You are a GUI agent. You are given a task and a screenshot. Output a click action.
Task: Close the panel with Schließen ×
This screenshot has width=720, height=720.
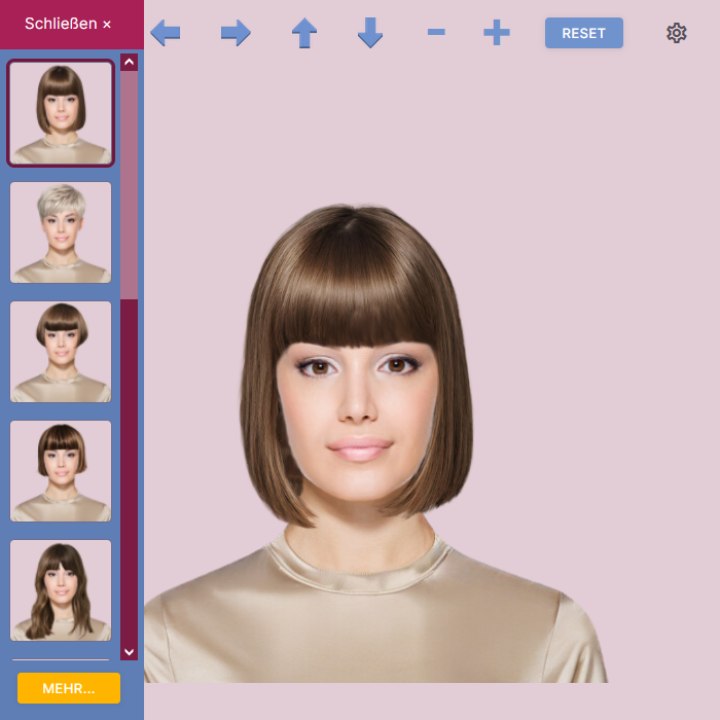(68, 24)
